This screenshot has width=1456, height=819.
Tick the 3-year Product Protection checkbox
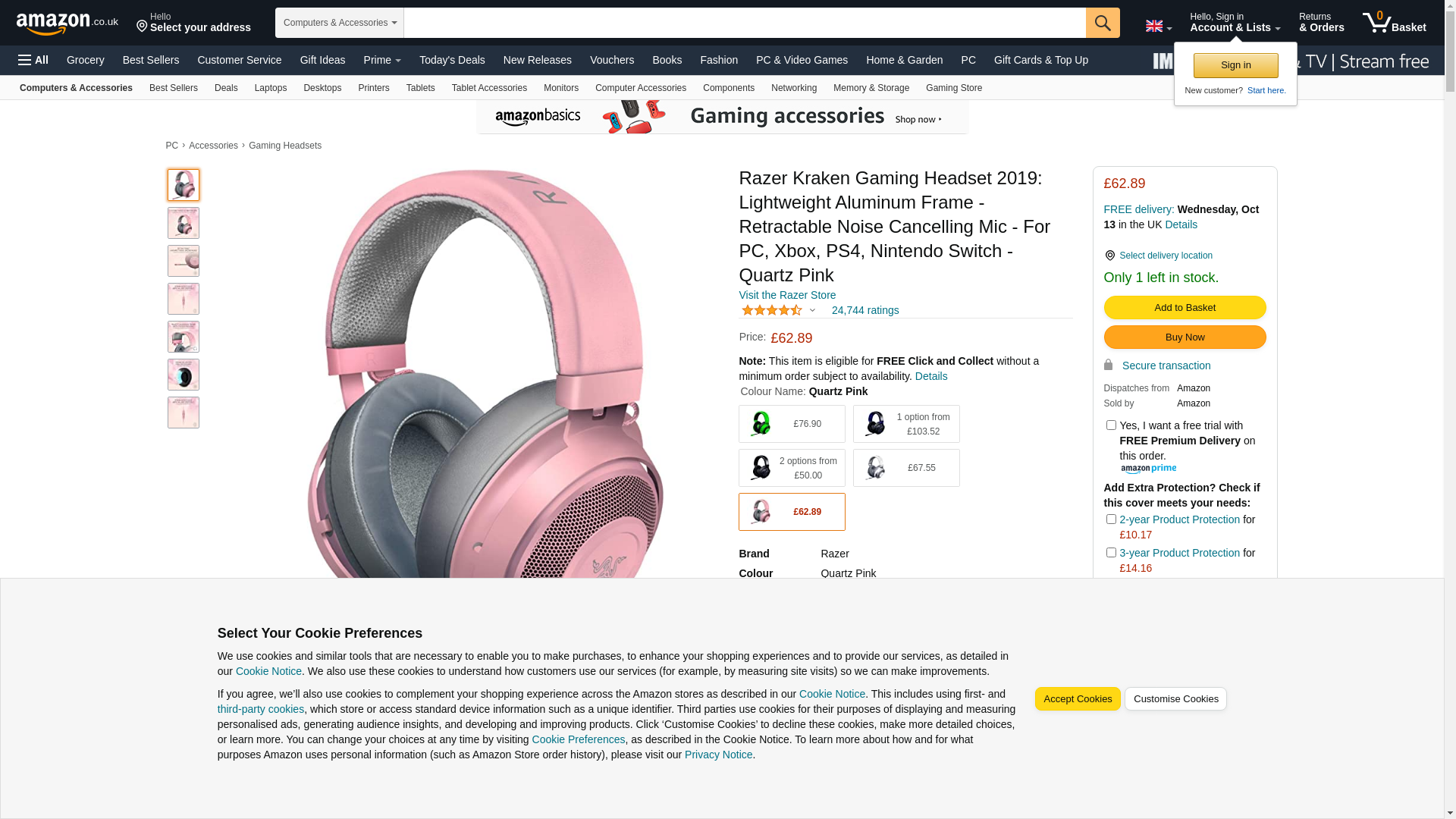tap(1111, 553)
